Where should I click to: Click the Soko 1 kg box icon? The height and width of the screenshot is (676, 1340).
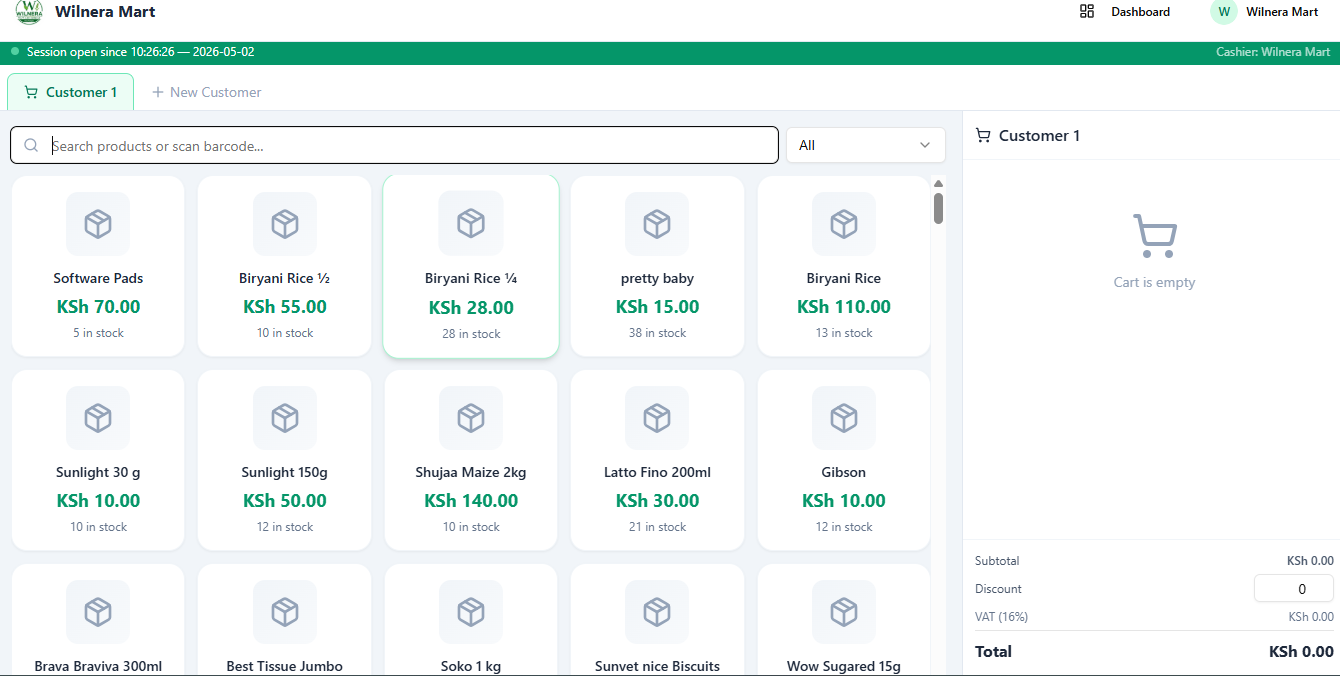(471, 612)
